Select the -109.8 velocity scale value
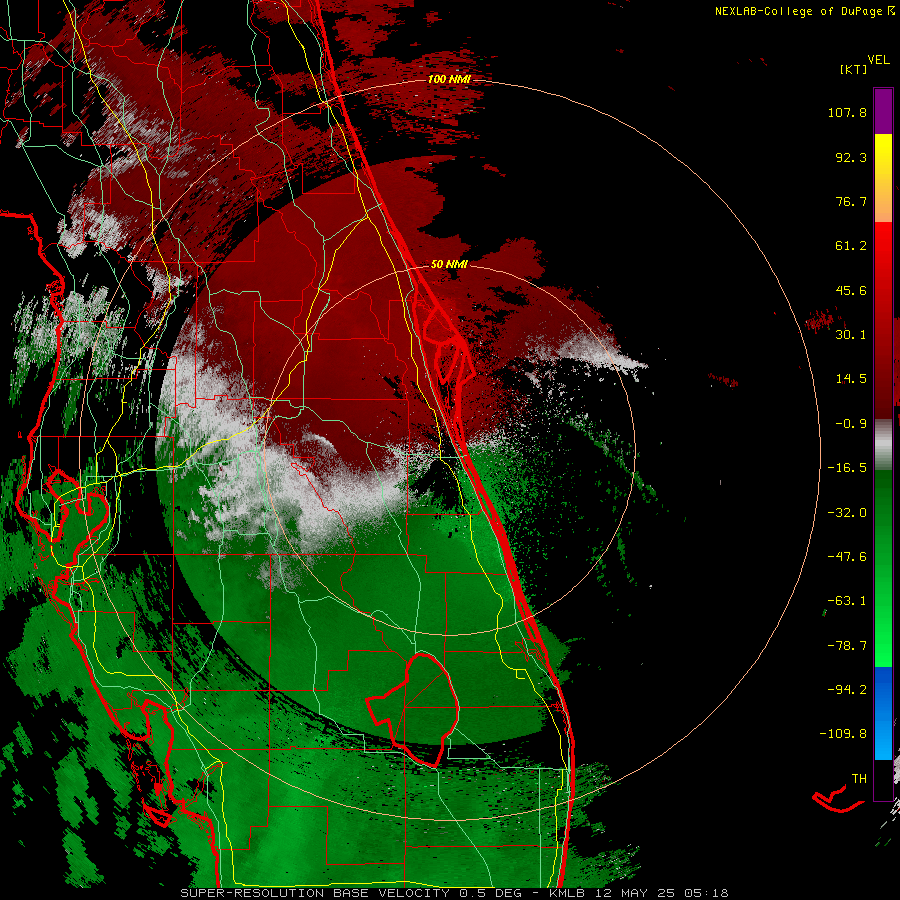The width and height of the screenshot is (900, 900). click(843, 734)
